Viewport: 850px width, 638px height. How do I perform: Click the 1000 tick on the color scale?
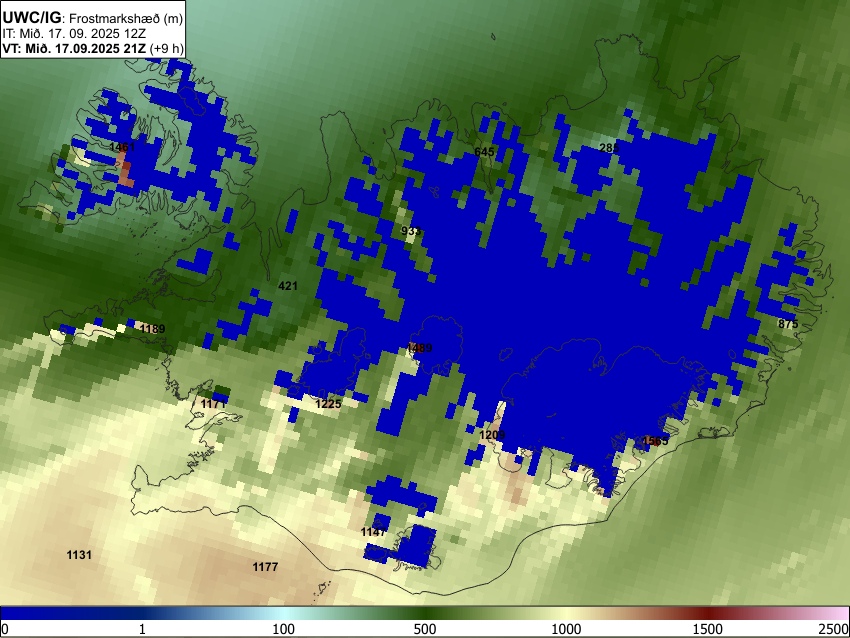[566, 629]
